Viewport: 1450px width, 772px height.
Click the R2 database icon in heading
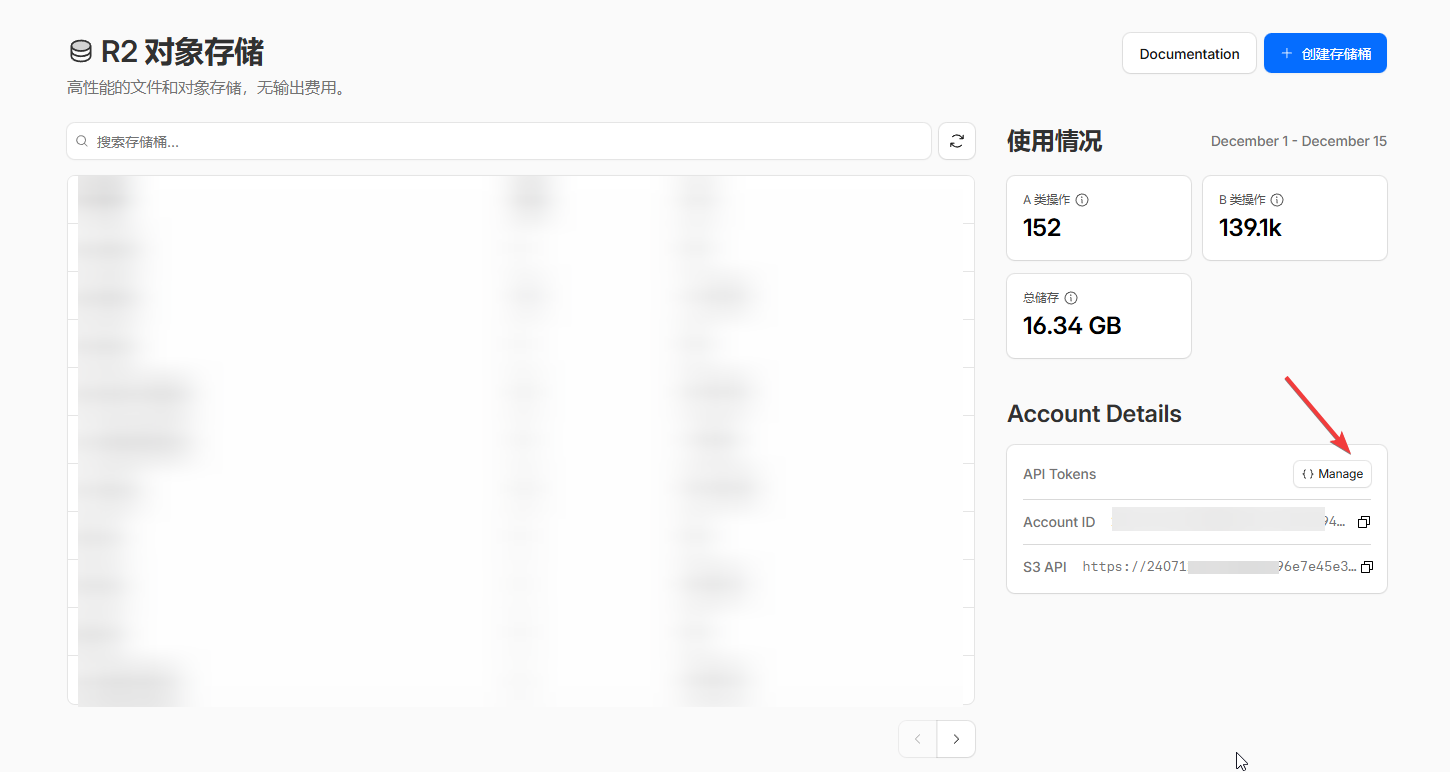click(80, 52)
